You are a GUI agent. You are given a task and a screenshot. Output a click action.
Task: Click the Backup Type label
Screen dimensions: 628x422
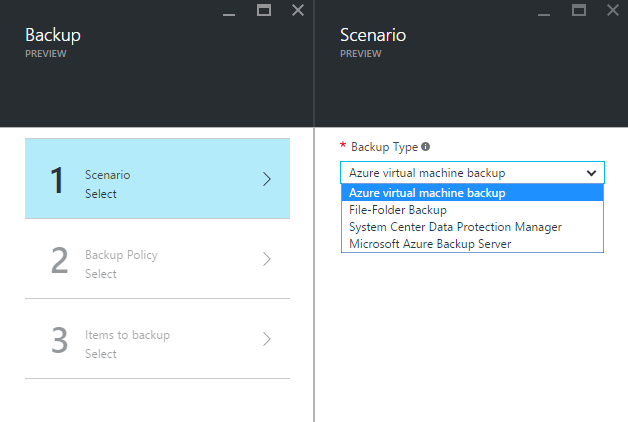[x=384, y=147]
